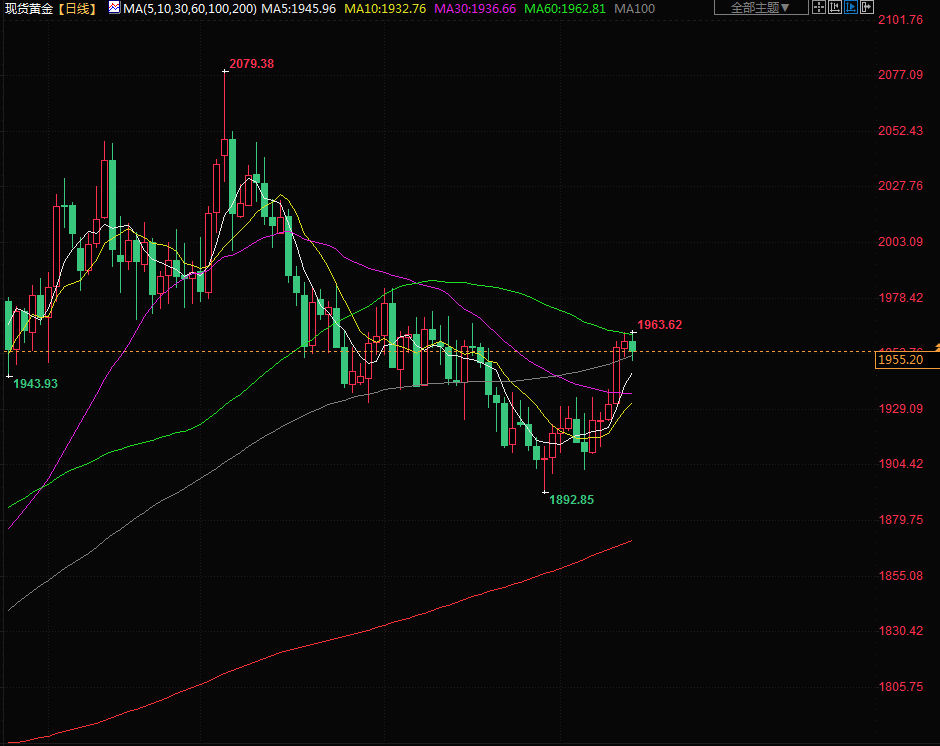The height and width of the screenshot is (746, 940).
Task: Click the 现货黄金 chart title
Action: click(28, 8)
